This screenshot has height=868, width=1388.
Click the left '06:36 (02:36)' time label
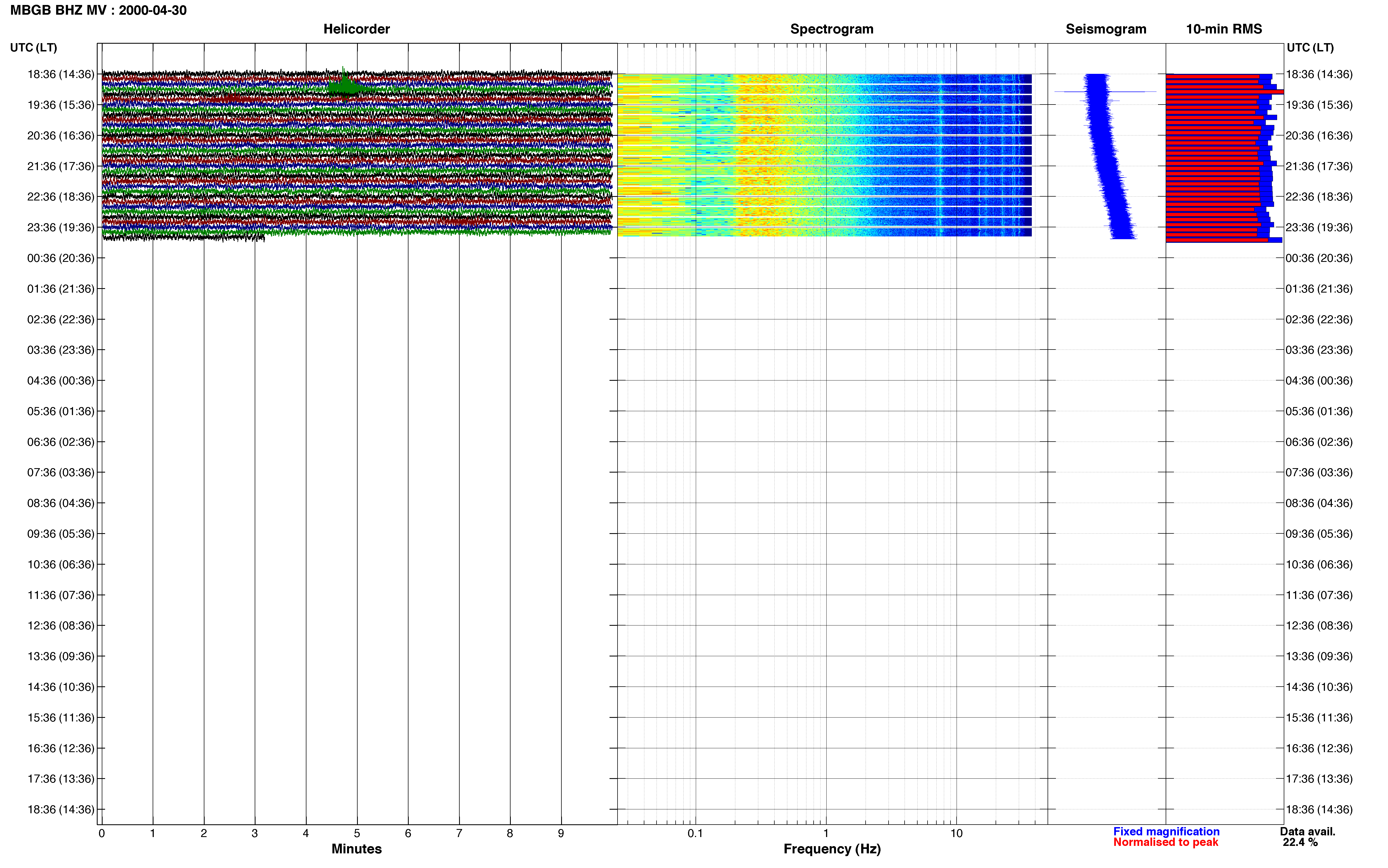coord(61,442)
